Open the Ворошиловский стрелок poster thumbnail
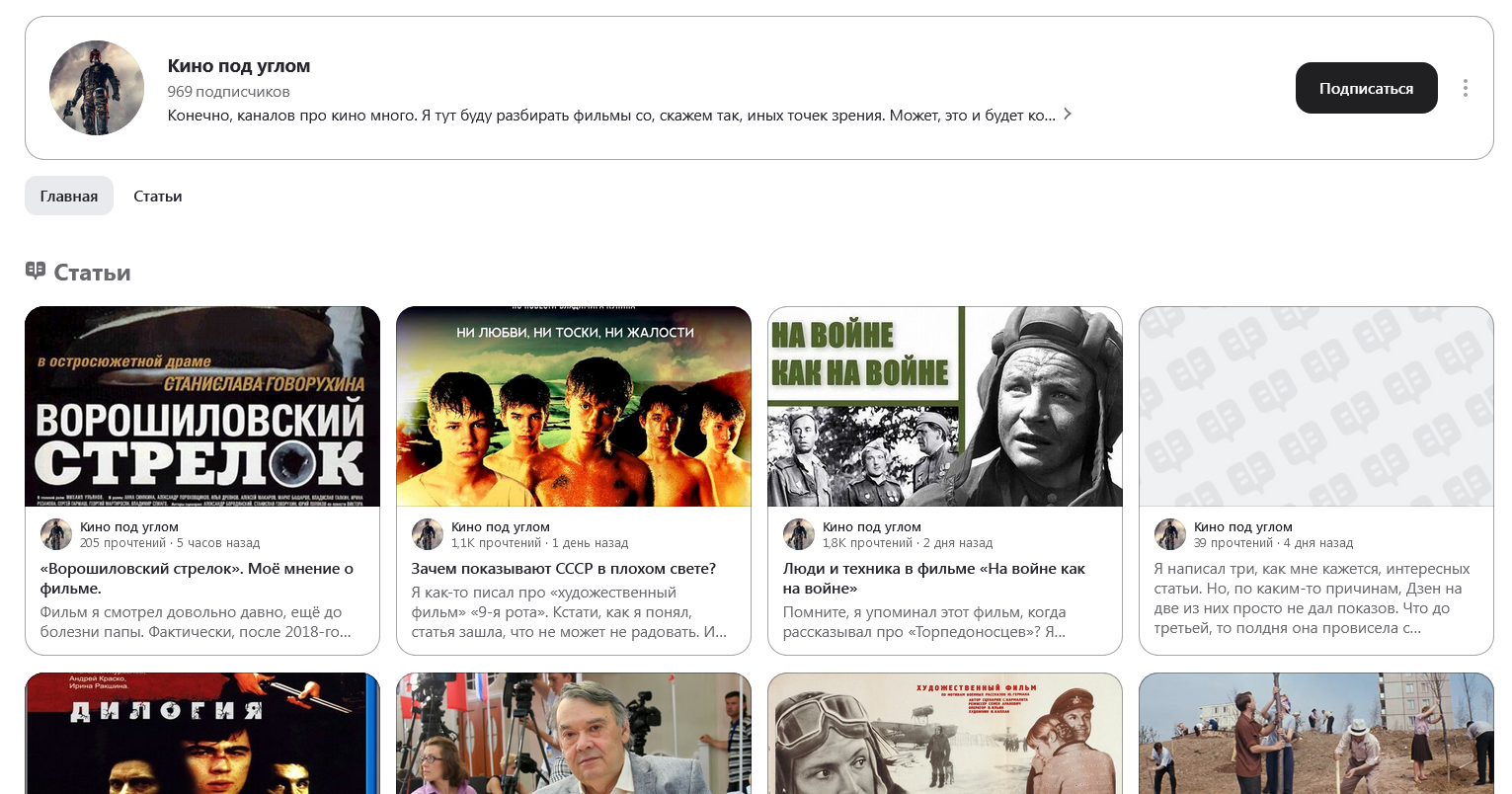 (202, 406)
